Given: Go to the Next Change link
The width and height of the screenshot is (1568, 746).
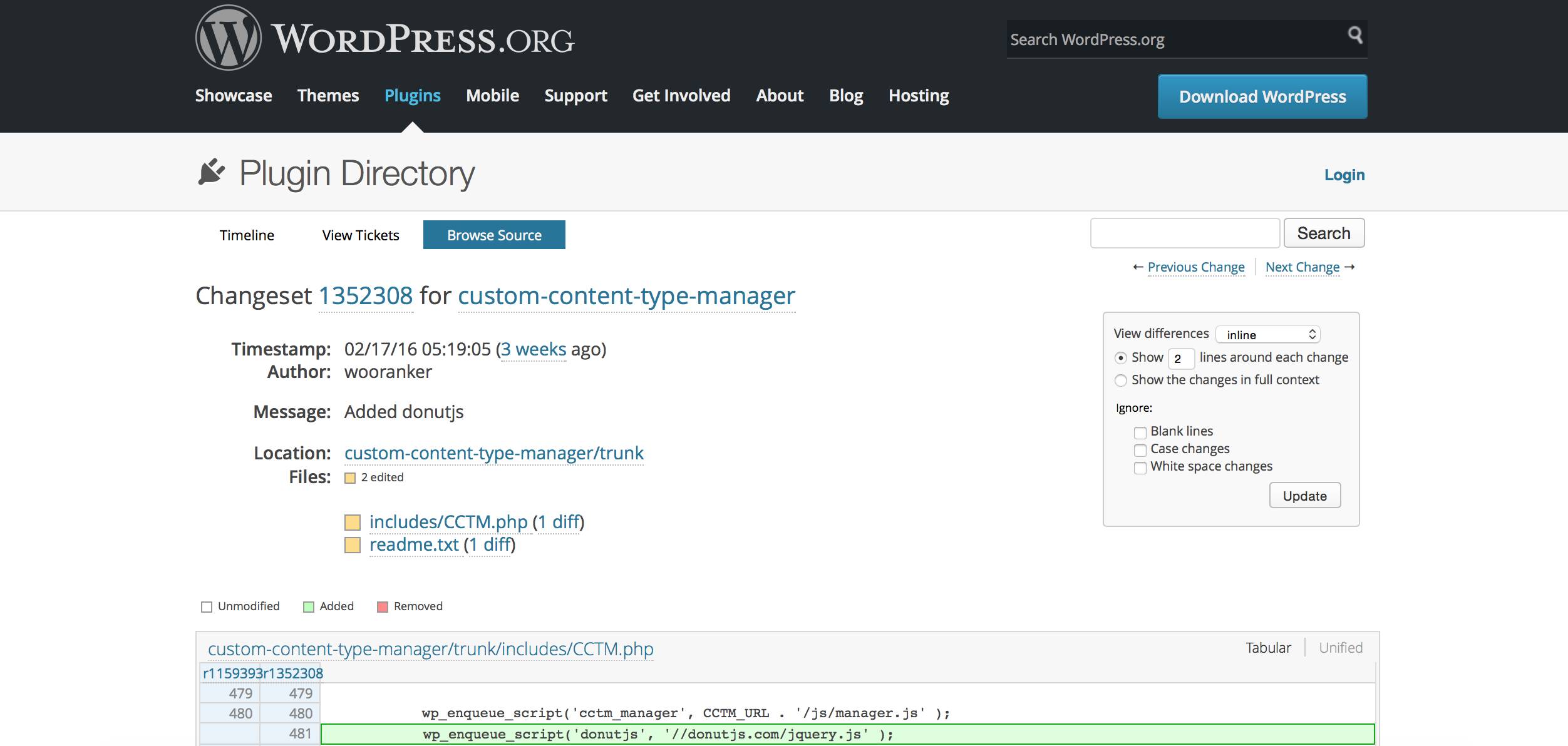Looking at the screenshot, I should (1302, 267).
